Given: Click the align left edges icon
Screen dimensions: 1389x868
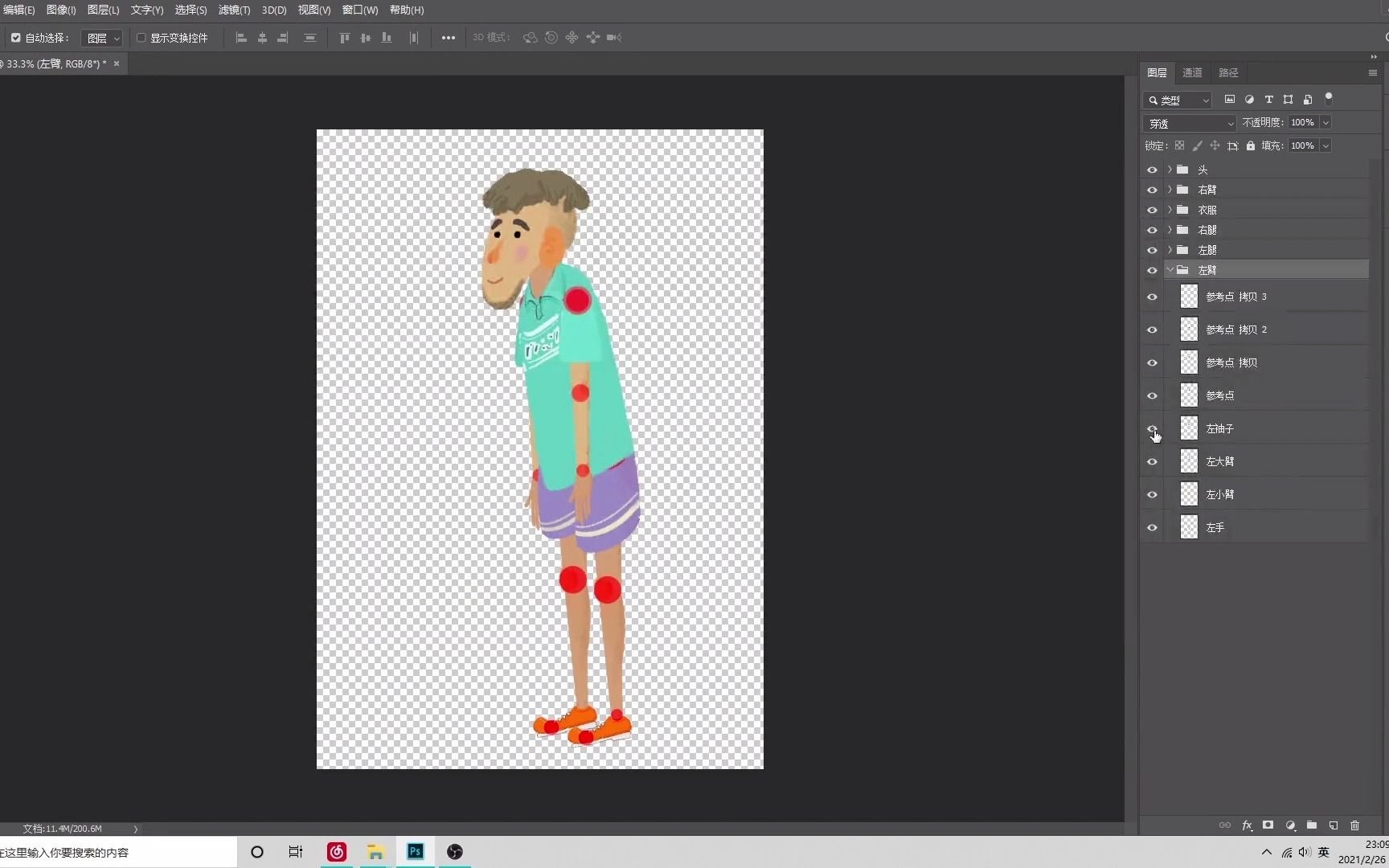Looking at the screenshot, I should tap(241, 38).
